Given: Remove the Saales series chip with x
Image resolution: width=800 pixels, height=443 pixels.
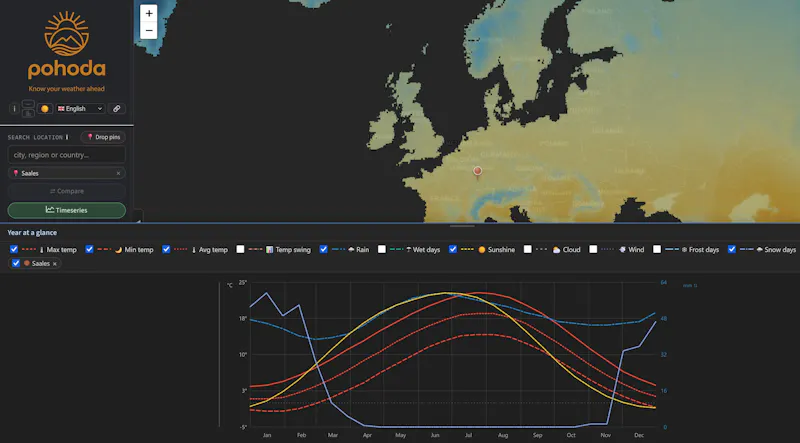Looking at the screenshot, I should pos(55,264).
